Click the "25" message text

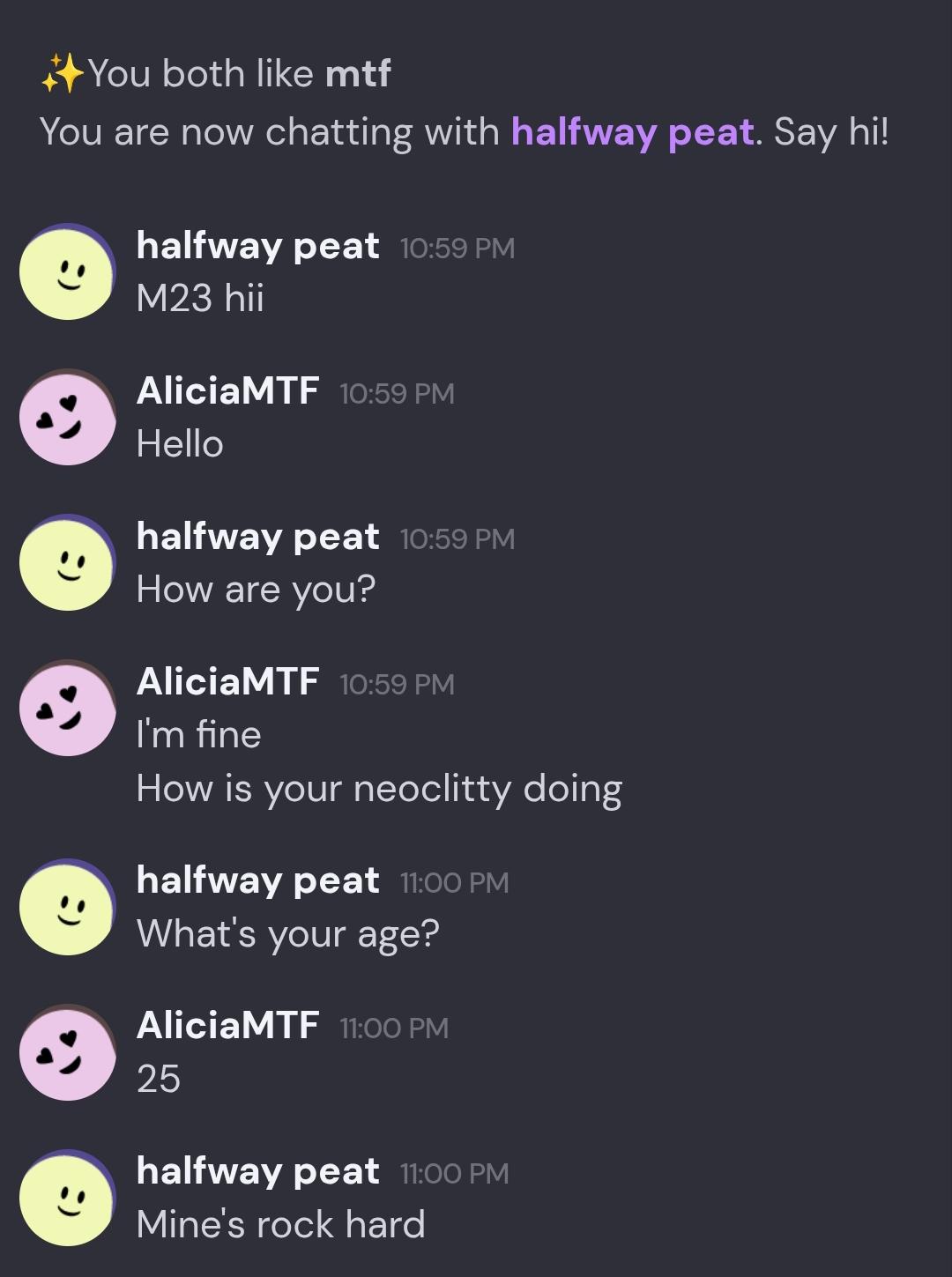point(159,1079)
